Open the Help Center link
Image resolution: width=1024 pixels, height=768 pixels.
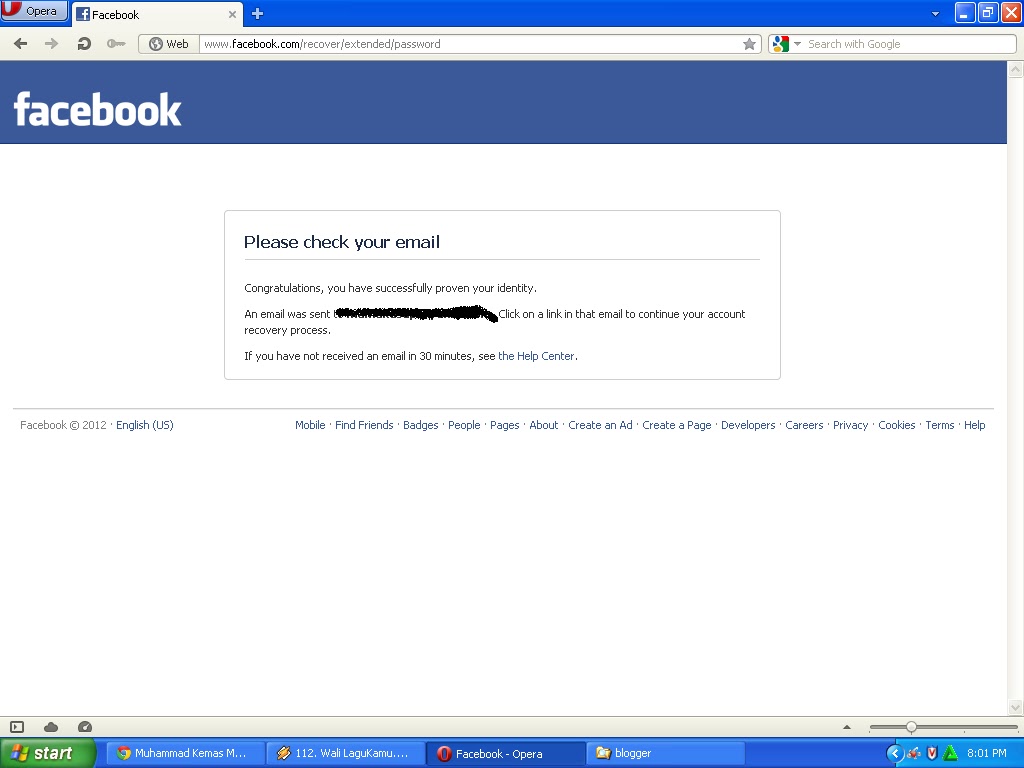[536, 356]
